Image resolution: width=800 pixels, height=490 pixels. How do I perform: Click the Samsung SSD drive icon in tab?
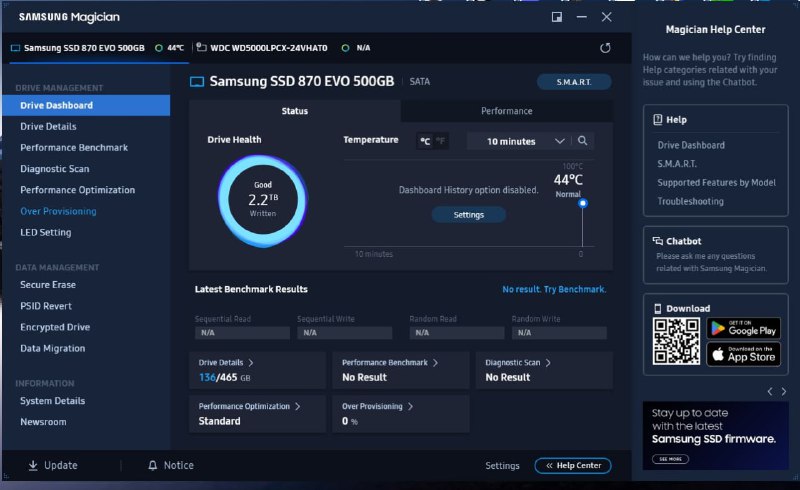click(x=15, y=48)
